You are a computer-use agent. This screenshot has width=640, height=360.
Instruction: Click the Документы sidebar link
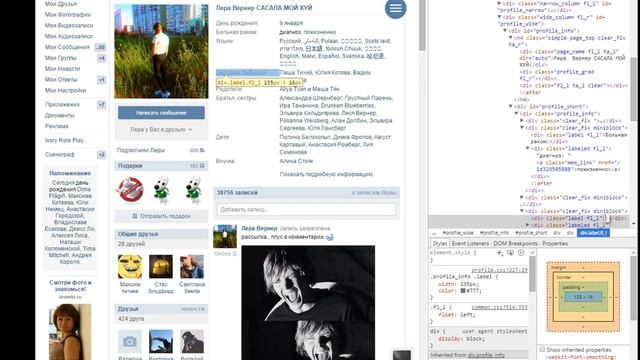[60, 116]
